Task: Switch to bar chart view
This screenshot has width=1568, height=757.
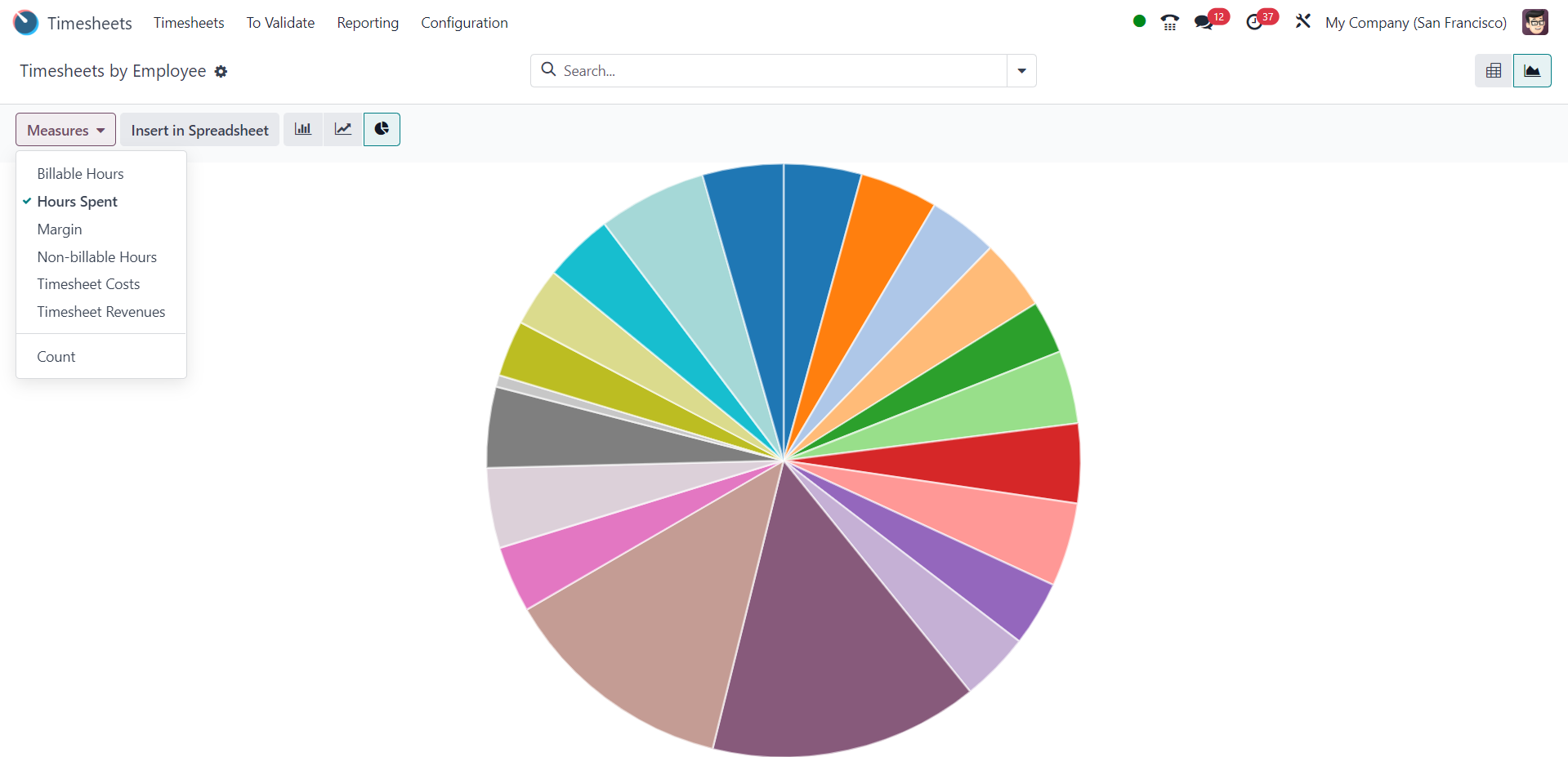Action: 303,130
